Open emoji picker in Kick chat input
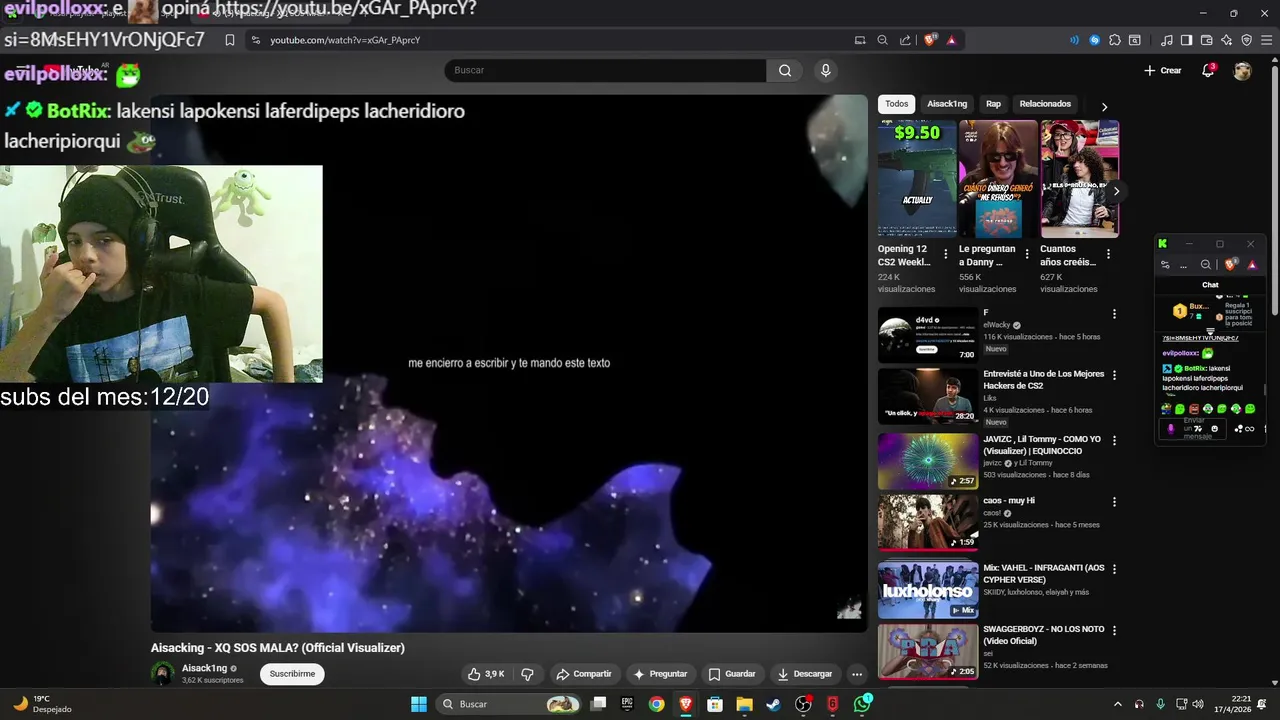 click(x=1215, y=429)
